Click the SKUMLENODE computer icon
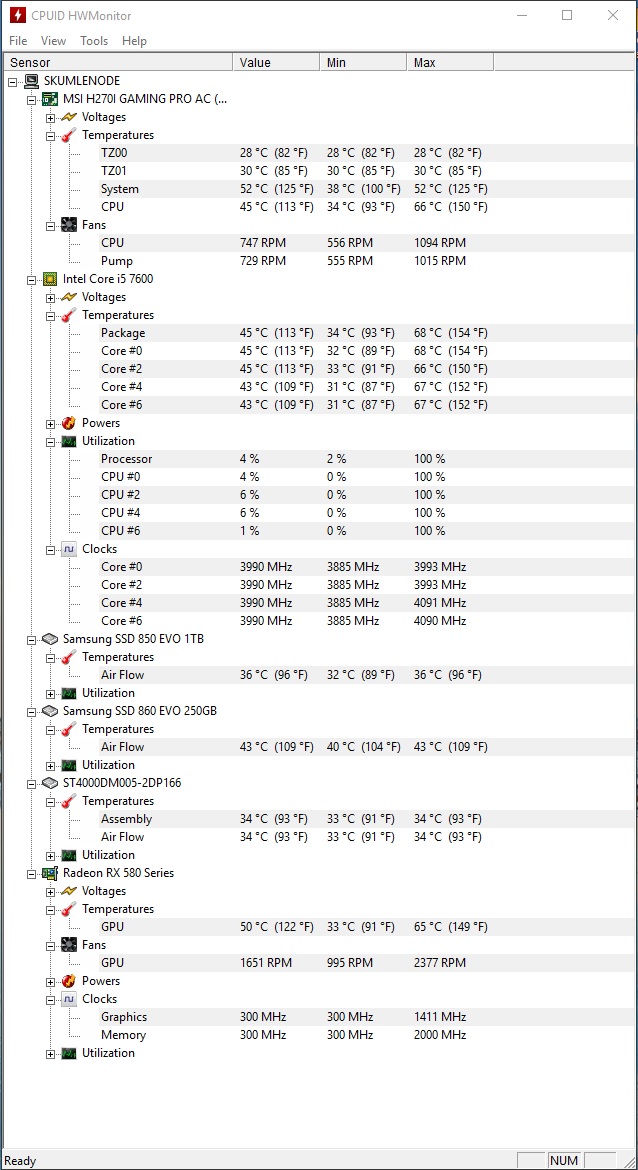 pos(32,81)
